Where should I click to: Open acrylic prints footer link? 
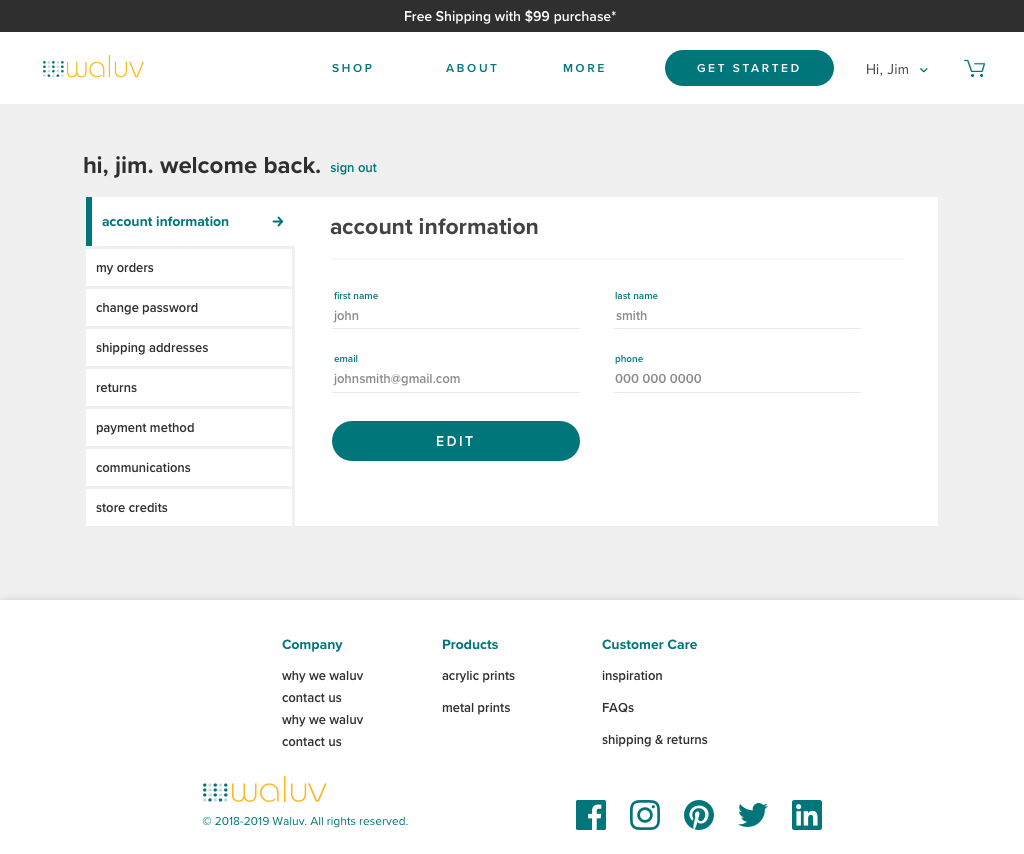[x=479, y=676]
